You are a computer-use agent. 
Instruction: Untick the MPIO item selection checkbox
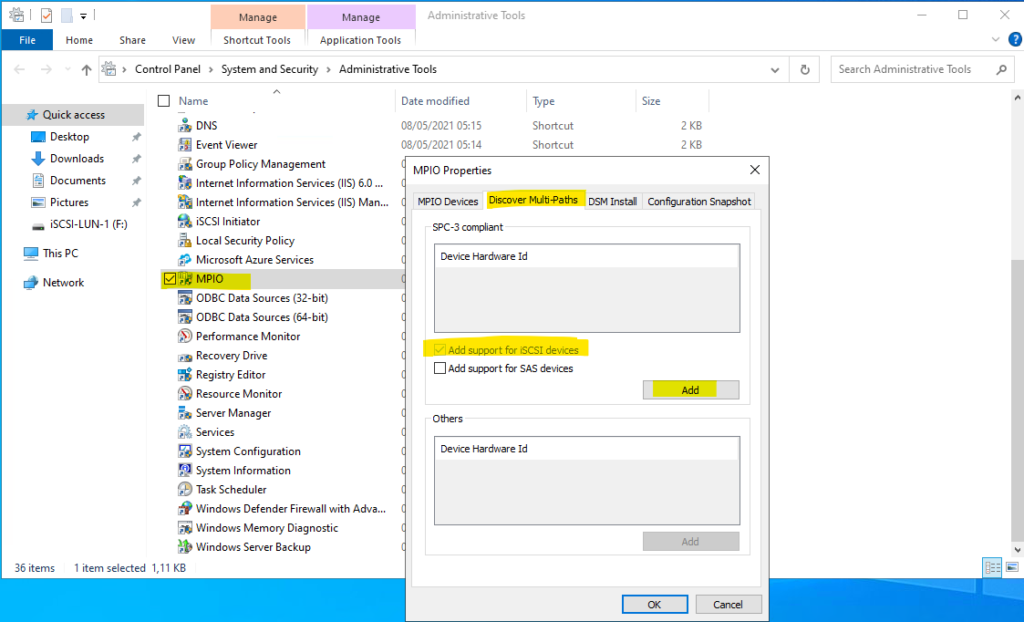point(168,279)
